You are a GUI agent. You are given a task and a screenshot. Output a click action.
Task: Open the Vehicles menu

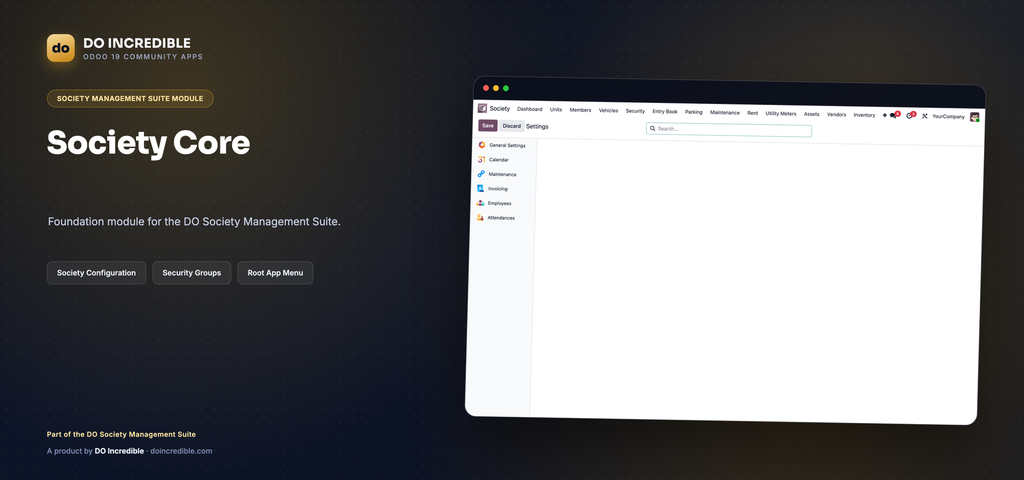(x=608, y=110)
